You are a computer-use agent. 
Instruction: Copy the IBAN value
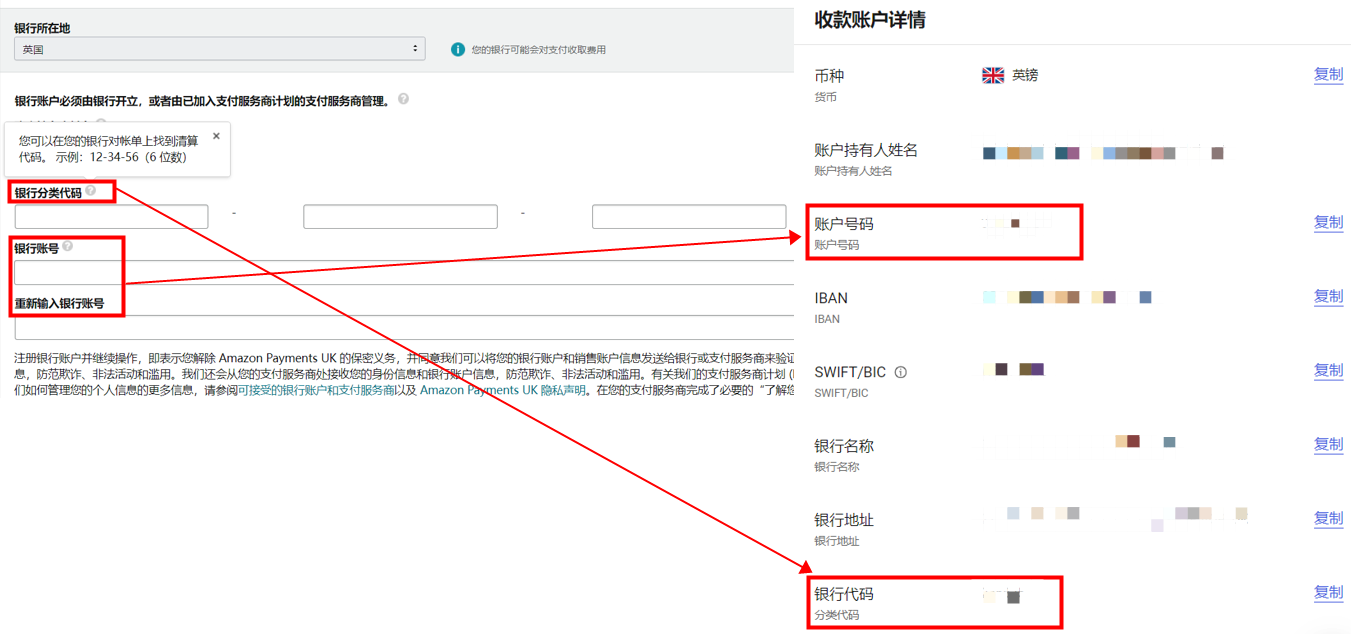[1328, 296]
